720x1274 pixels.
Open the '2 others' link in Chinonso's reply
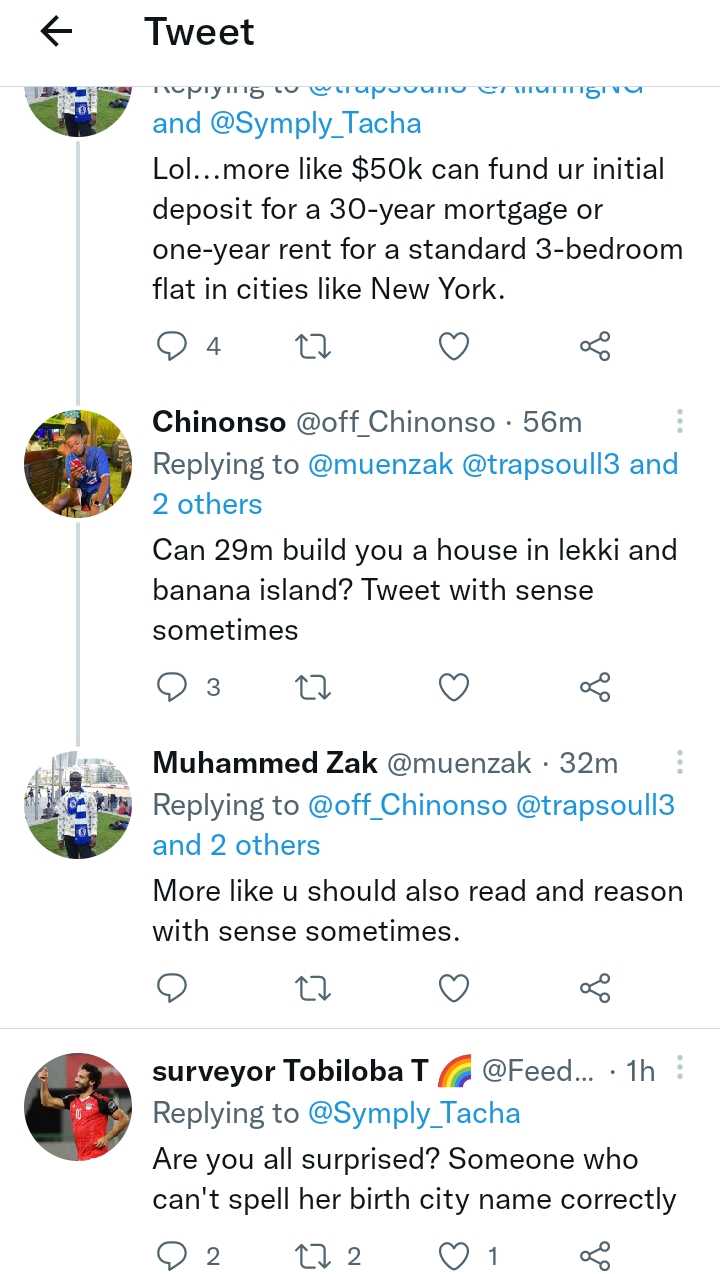[207, 504]
